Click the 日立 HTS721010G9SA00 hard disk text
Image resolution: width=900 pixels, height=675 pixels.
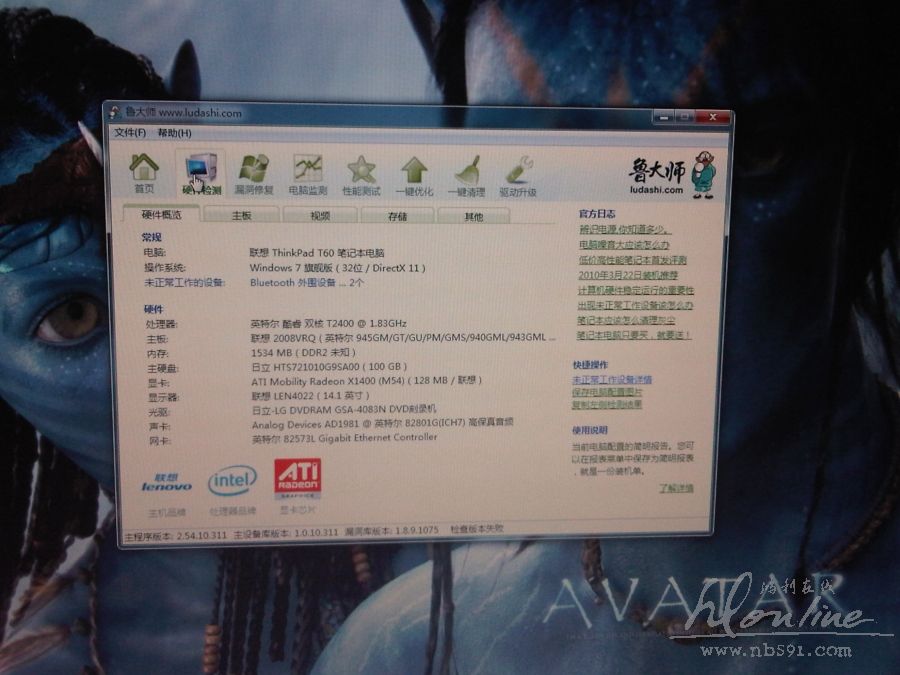(x=329, y=366)
